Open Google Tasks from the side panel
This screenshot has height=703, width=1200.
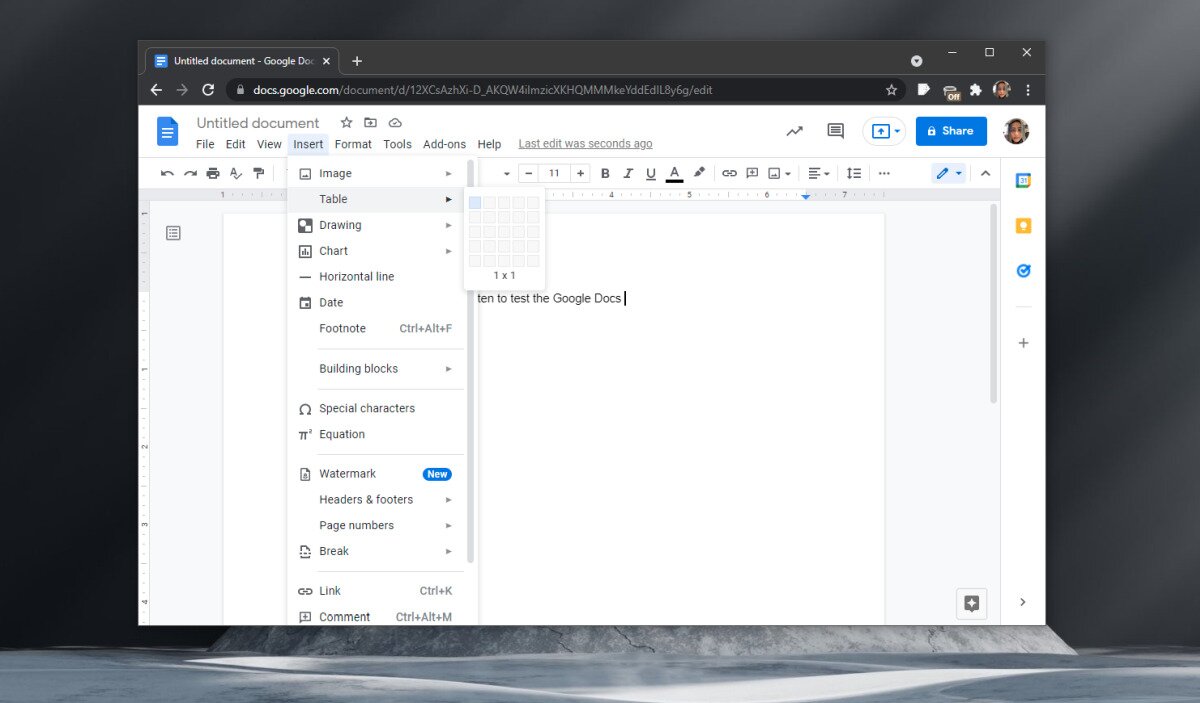click(x=1022, y=270)
